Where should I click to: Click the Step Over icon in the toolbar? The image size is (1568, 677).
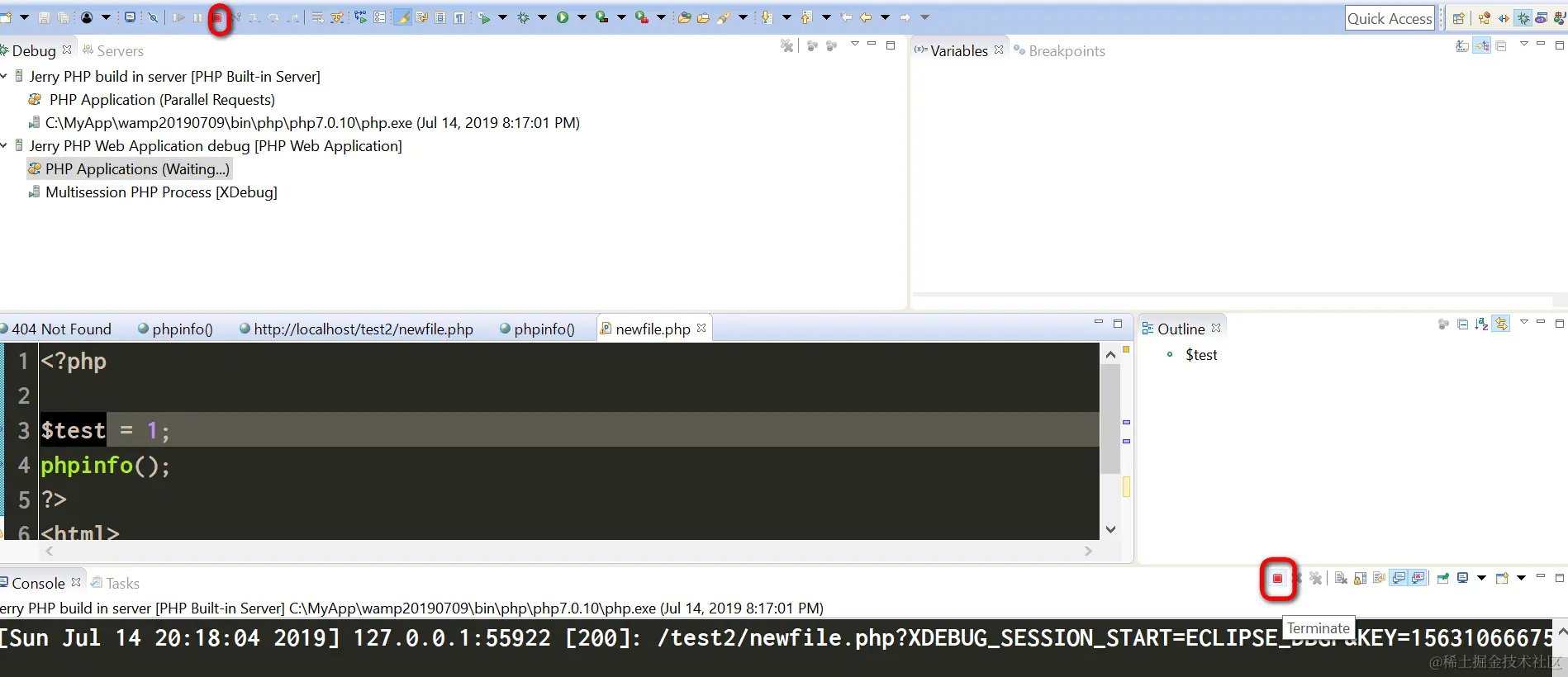(x=273, y=17)
